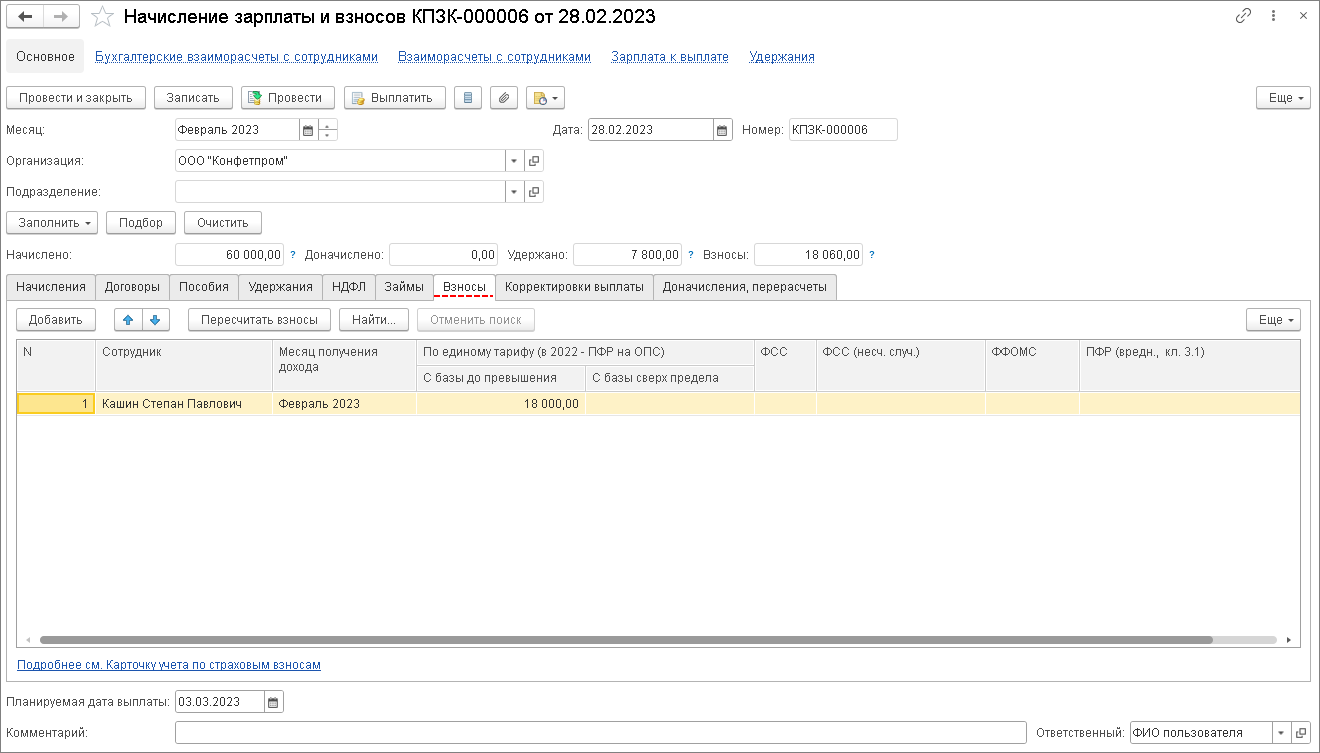The height and width of the screenshot is (753, 1320).
Task: Expand the Ответственный dropdown list
Action: click(x=1281, y=733)
